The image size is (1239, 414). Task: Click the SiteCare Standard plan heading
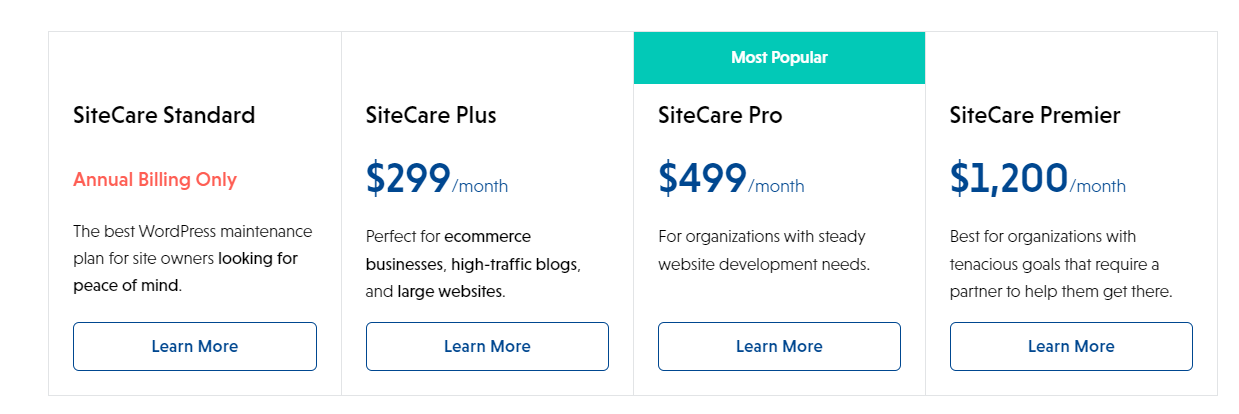[164, 116]
